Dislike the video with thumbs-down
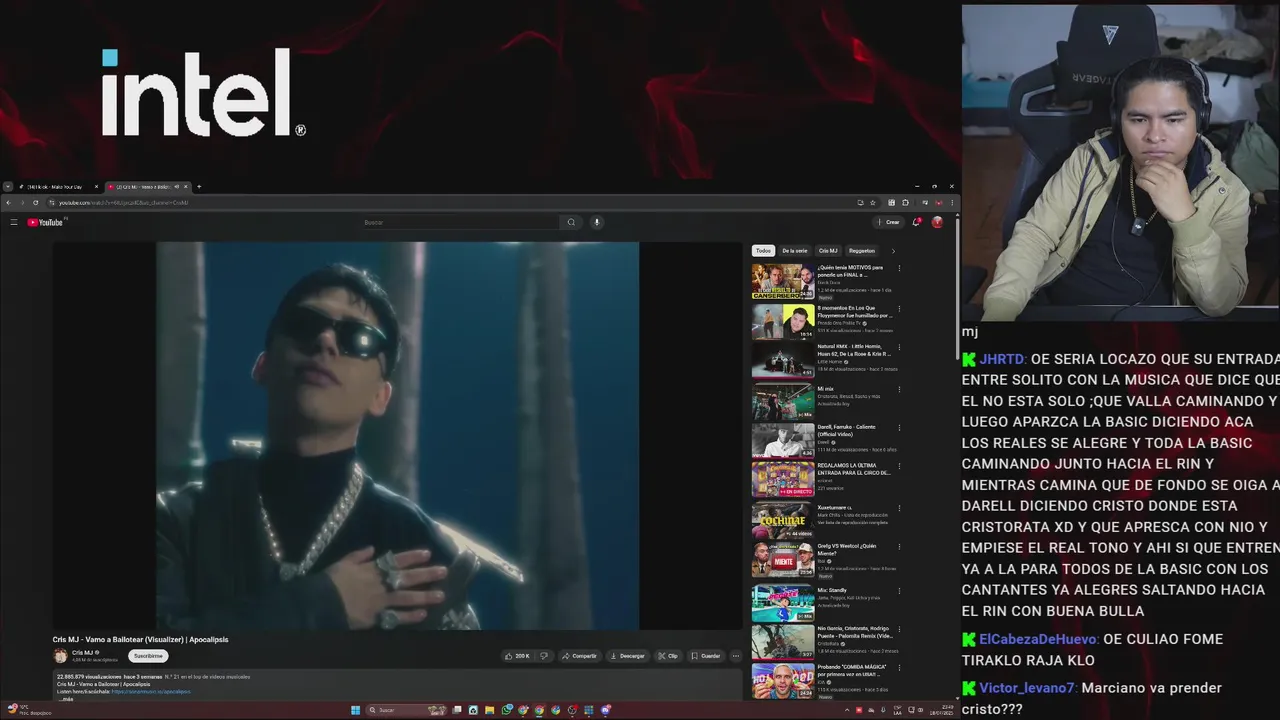The width and height of the screenshot is (1280, 720). (x=544, y=656)
